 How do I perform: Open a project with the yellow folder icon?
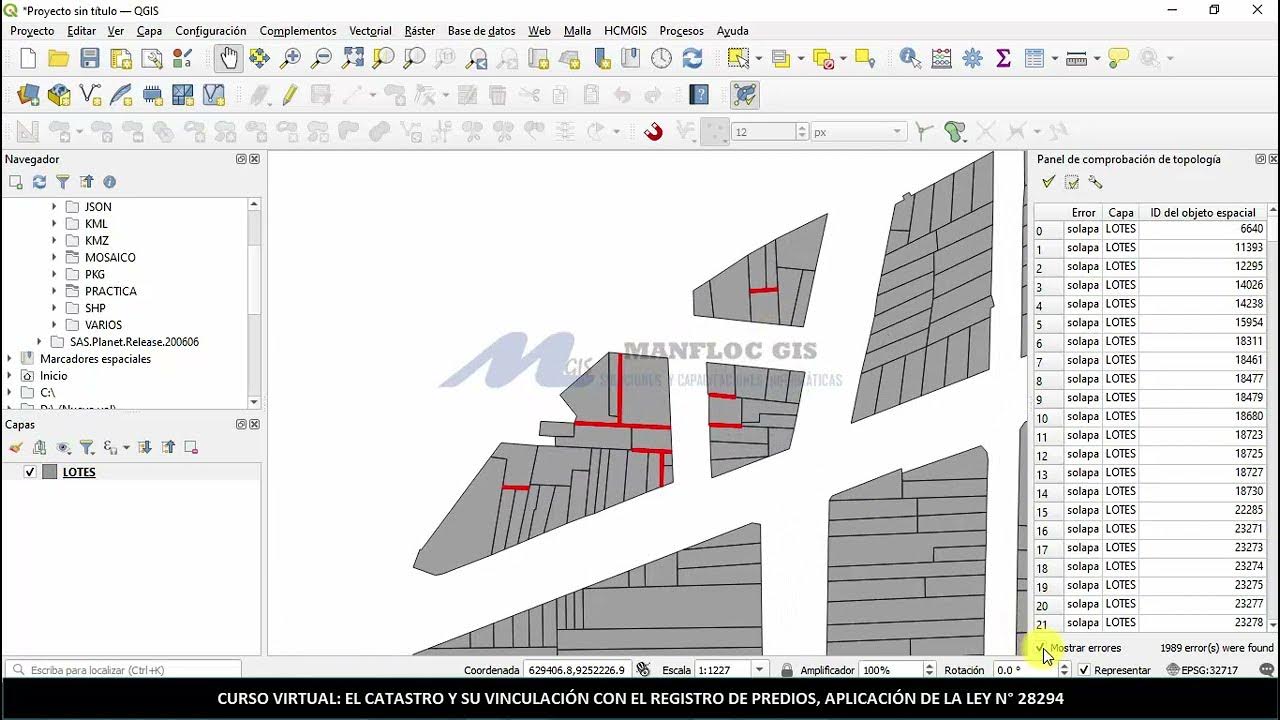click(x=59, y=59)
